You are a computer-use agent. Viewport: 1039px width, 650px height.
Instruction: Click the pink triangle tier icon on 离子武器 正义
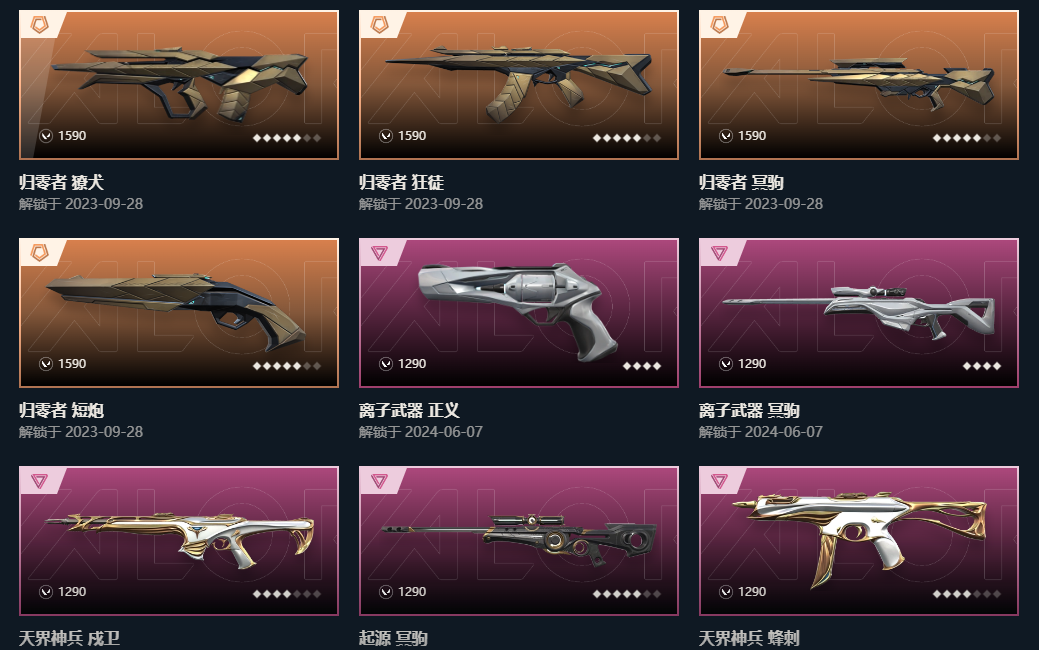(380, 253)
